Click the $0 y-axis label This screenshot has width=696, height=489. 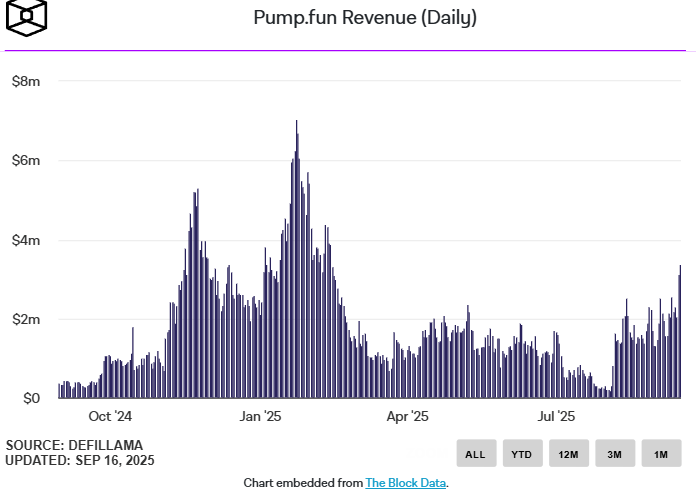pos(32,398)
